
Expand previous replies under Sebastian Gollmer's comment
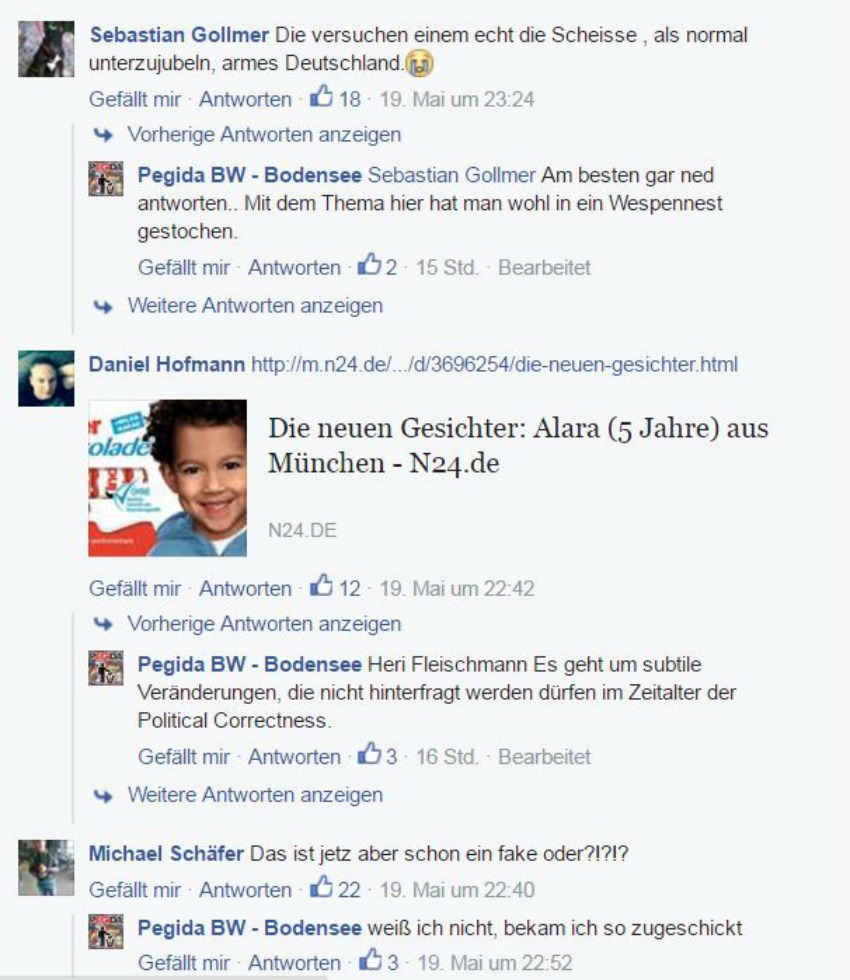pos(264,134)
